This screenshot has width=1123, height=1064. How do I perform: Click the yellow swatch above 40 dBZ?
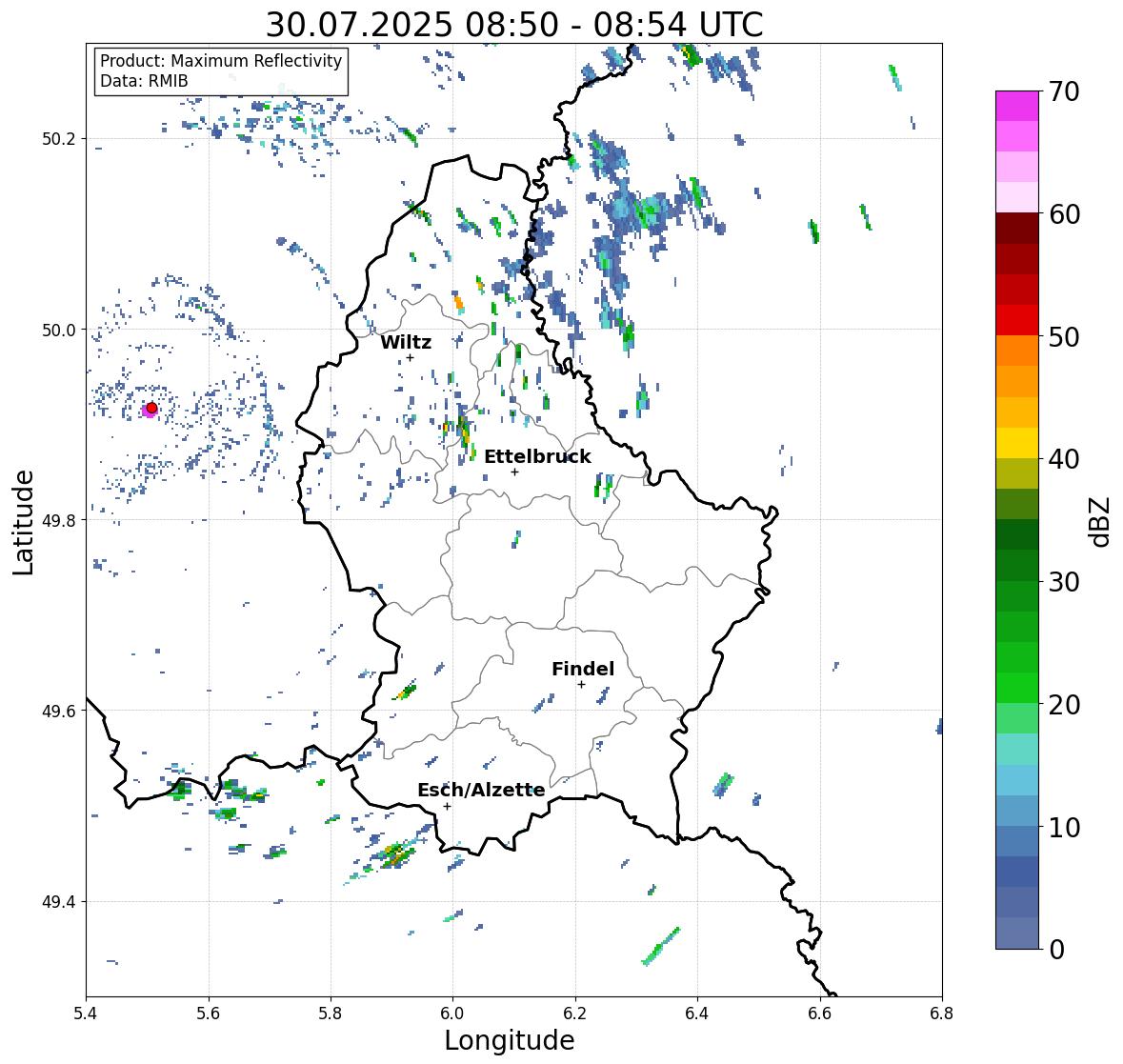click(1017, 443)
